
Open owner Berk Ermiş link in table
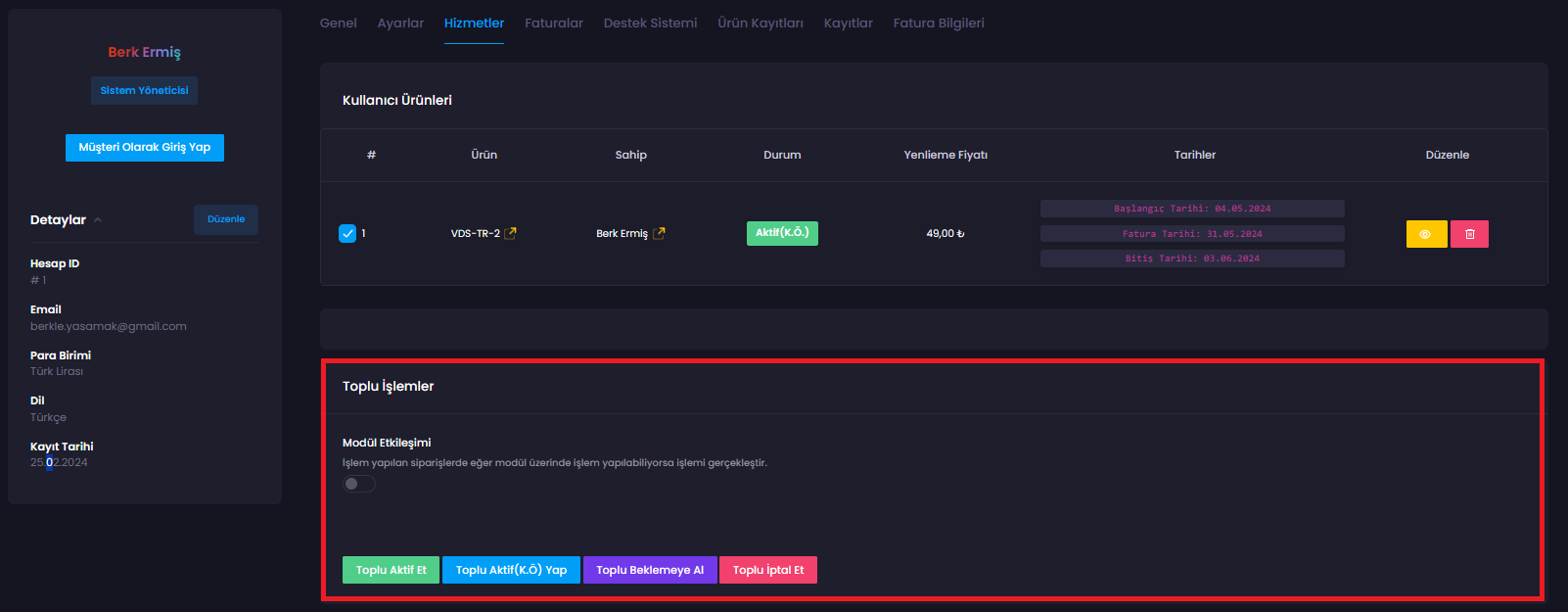(623, 233)
